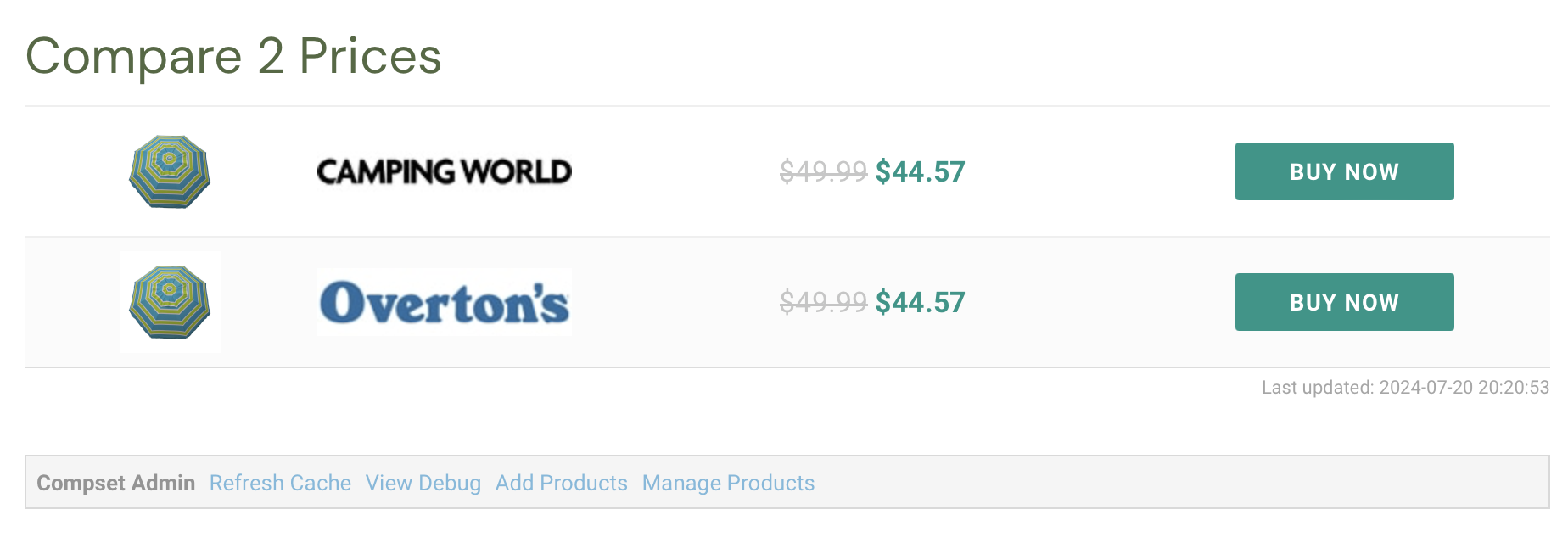1568x543 pixels.
Task: Click the Last updated timestamp text
Action: 1405,388
